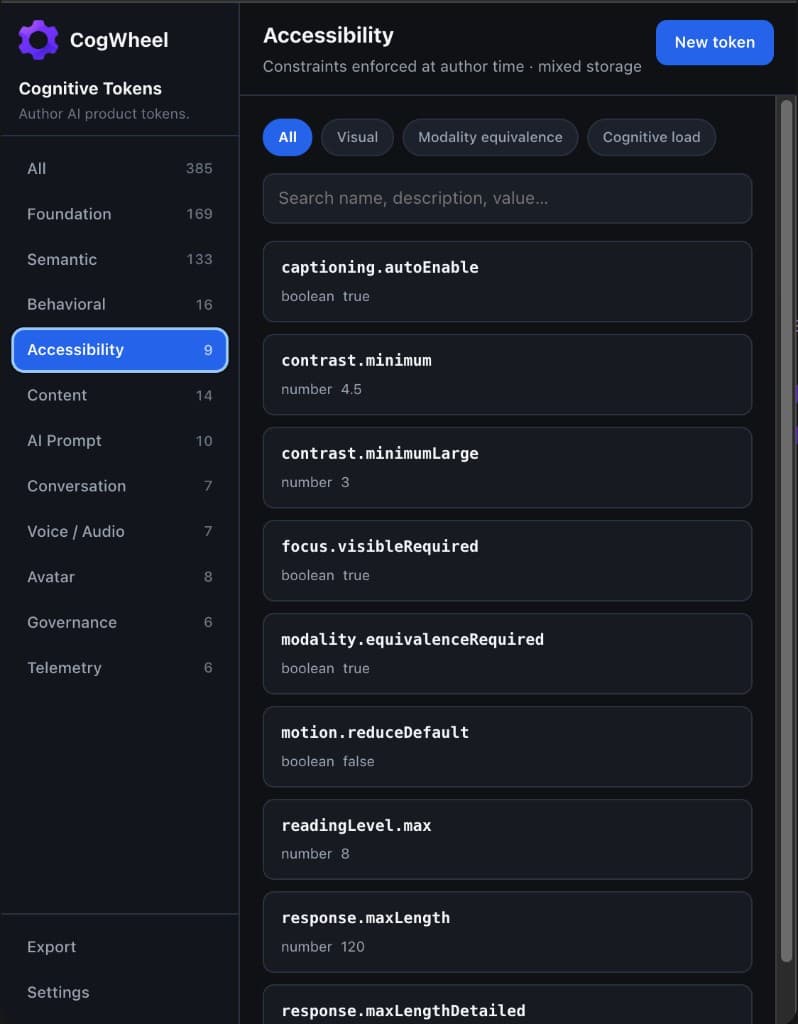Open the All category in sidebar
This screenshot has height=1024, width=798.
120,168
